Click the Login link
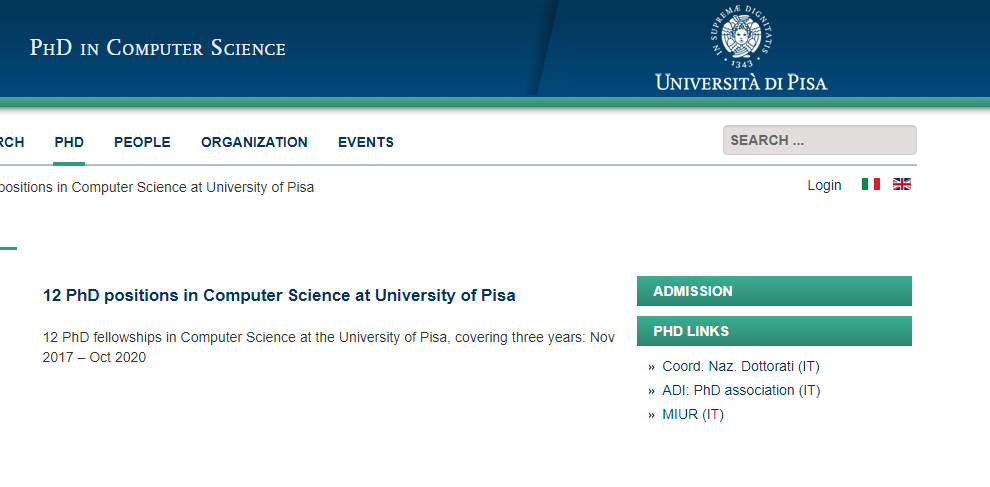This screenshot has height=487, width=990. click(x=824, y=185)
